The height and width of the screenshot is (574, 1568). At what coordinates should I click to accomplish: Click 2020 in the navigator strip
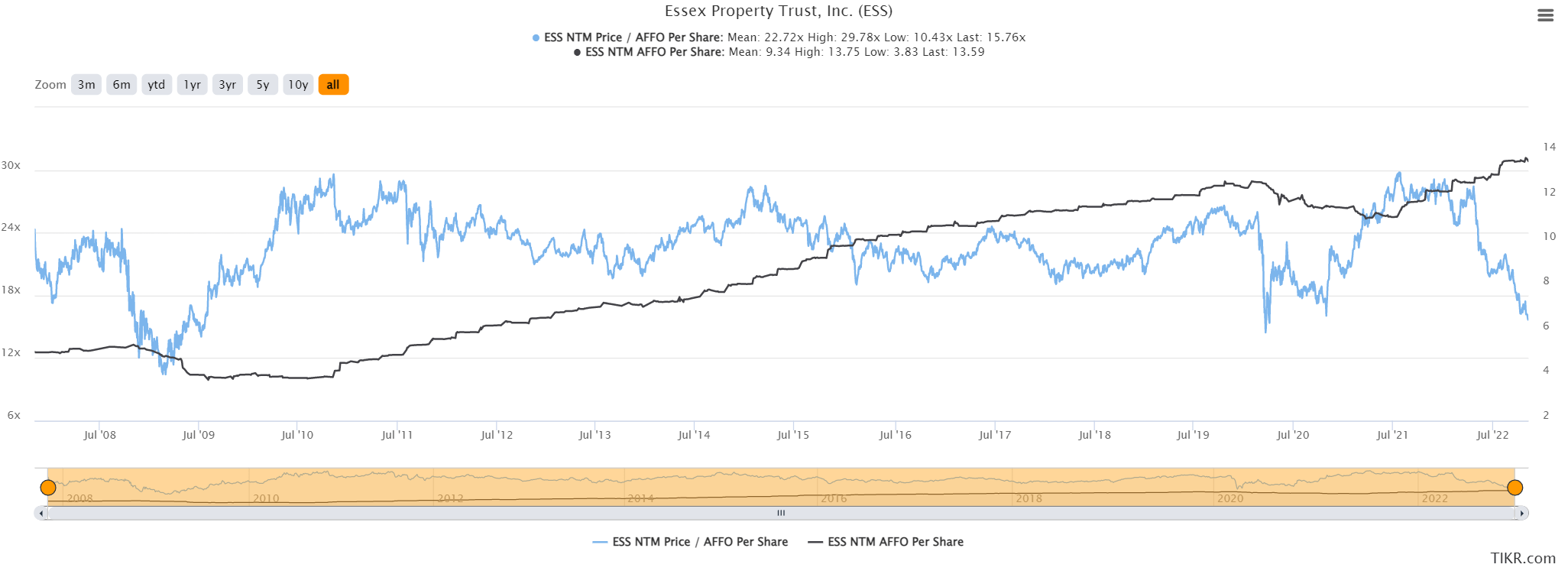click(1230, 498)
